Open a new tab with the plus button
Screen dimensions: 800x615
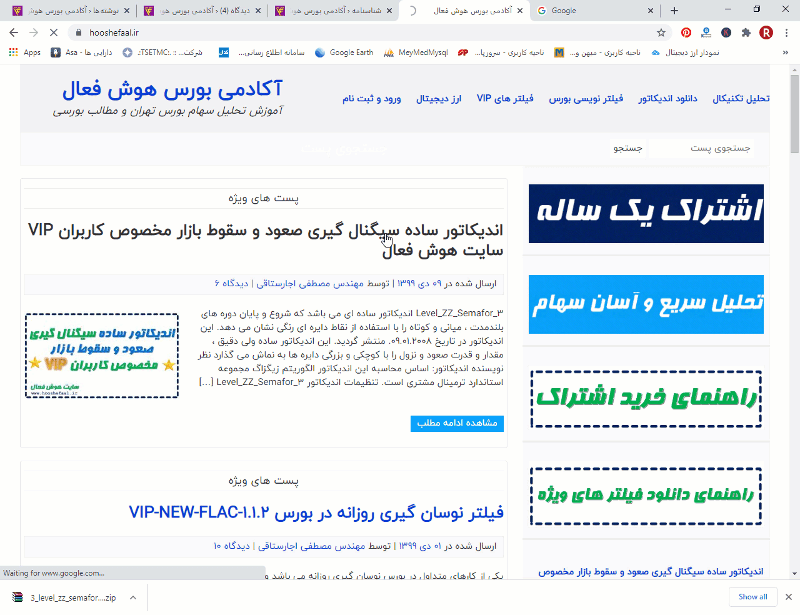click(x=674, y=11)
